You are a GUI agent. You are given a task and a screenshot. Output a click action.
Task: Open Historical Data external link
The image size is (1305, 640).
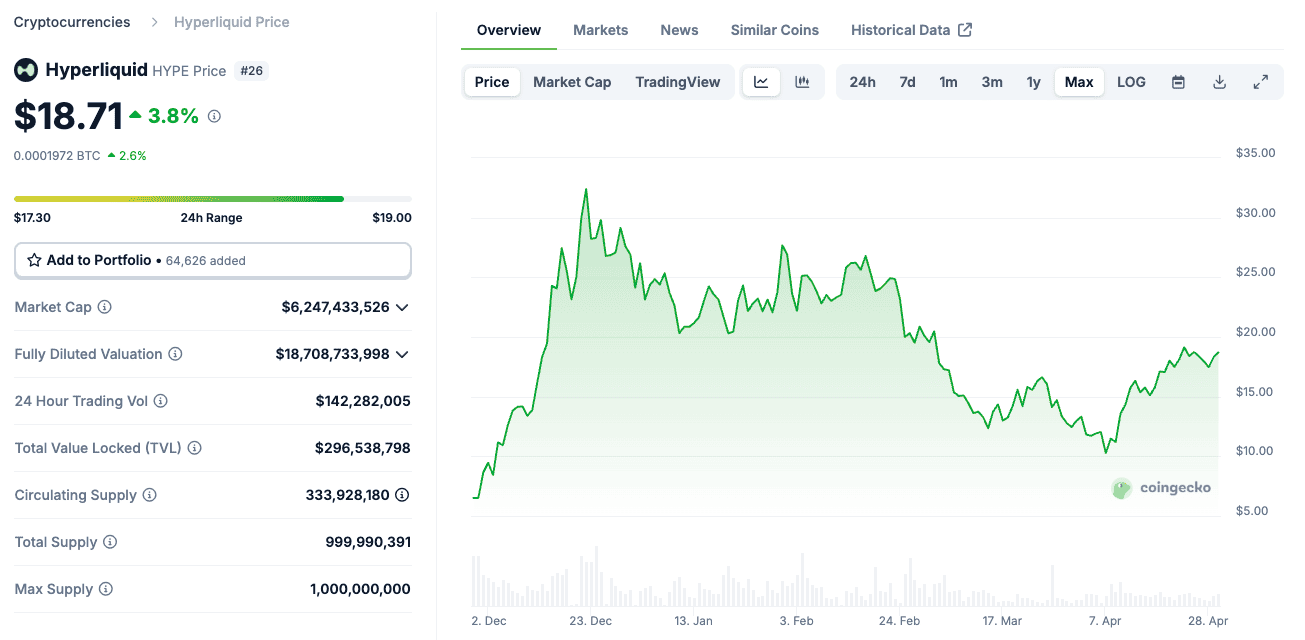click(x=910, y=30)
